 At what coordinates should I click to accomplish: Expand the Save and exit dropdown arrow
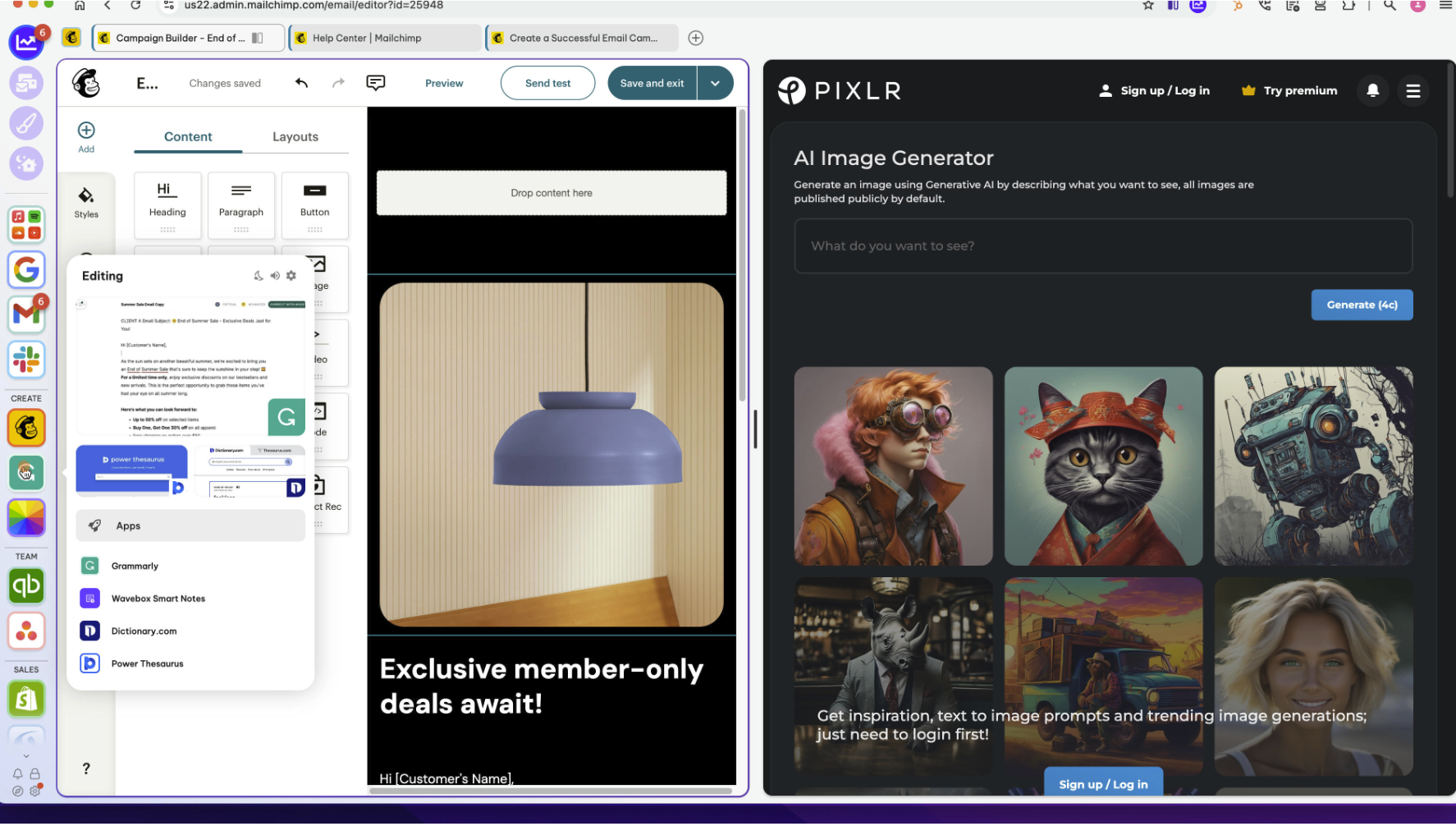coord(715,83)
